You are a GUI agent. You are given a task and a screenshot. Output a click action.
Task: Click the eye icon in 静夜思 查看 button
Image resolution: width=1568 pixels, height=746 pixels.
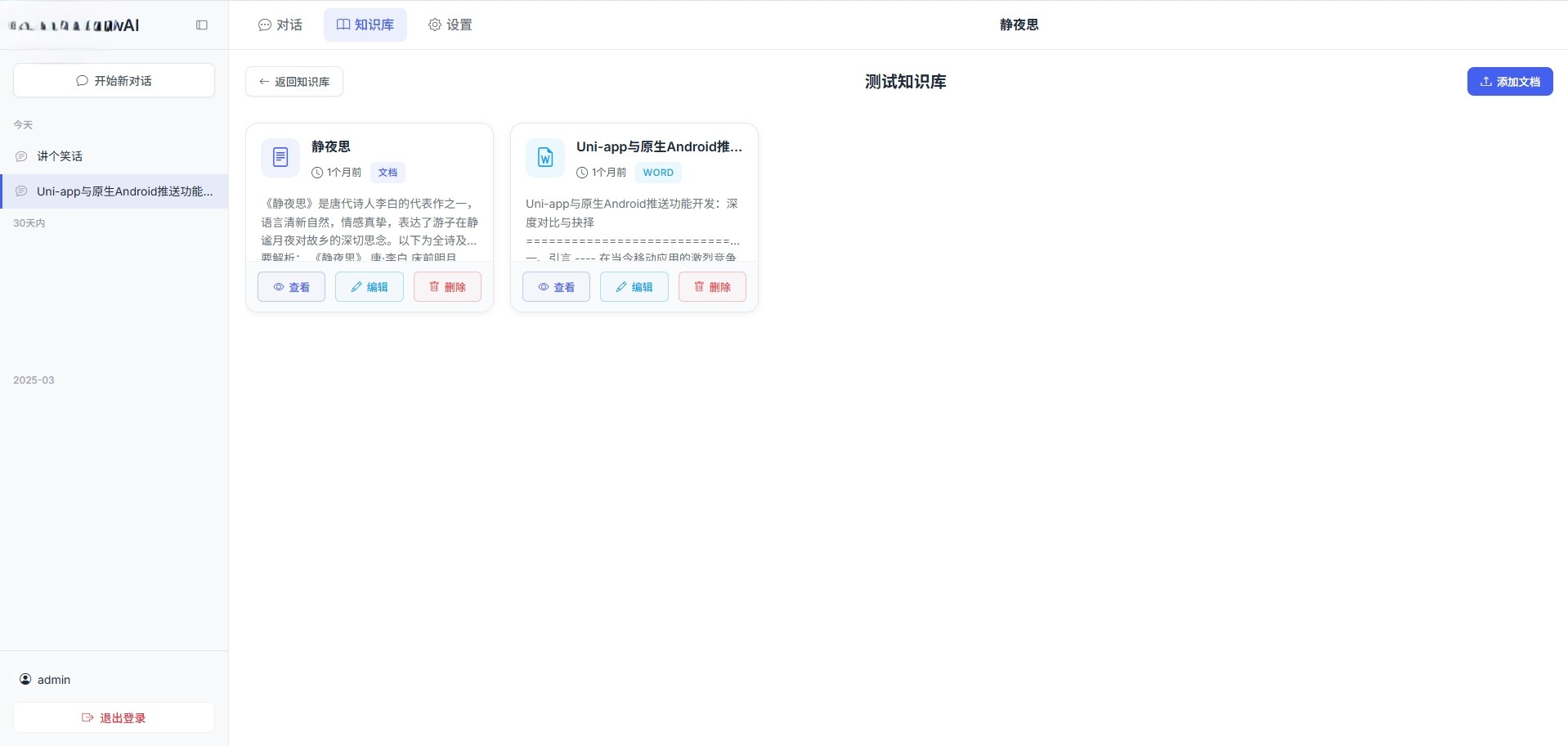click(x=278, y=287)
